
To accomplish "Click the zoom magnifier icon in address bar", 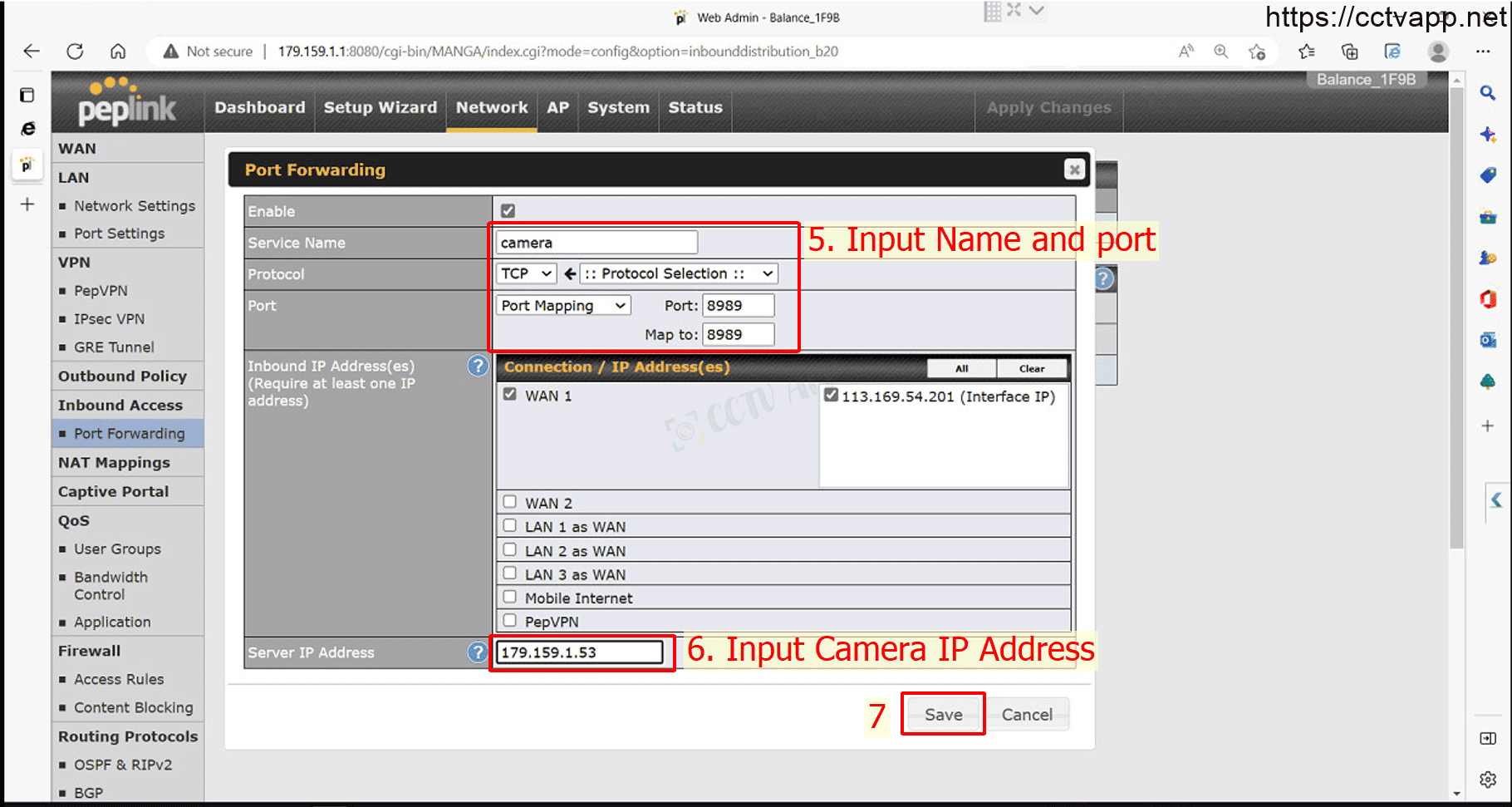I will [1220, 52].
